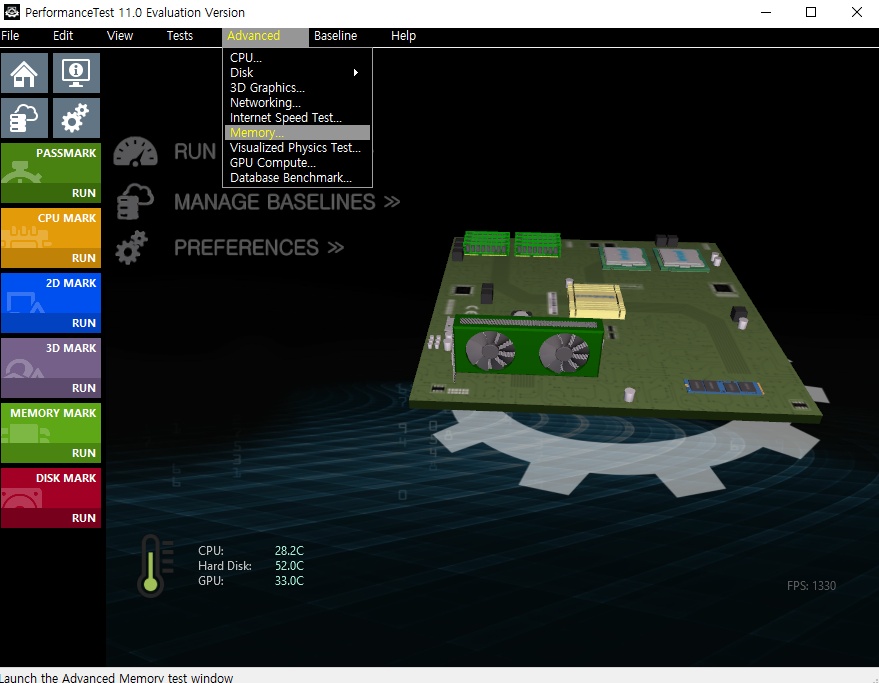Run the 2D Mark test

[x=84, y=323]
